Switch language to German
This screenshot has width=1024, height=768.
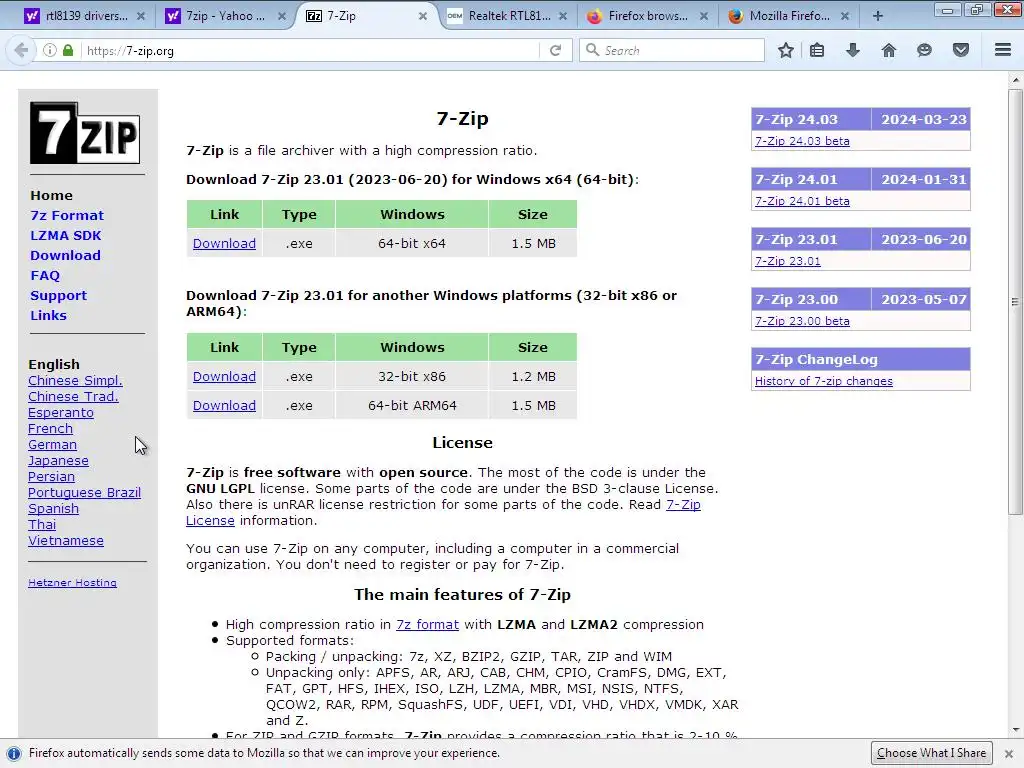click(52, 445)
